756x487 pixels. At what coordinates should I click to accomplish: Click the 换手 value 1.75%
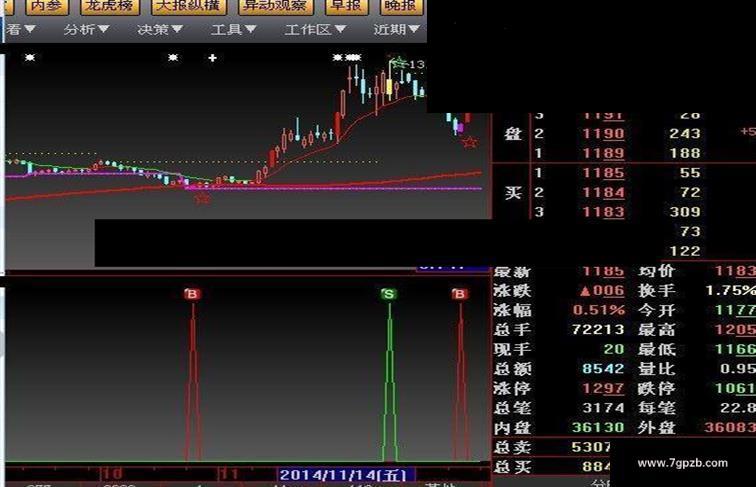click(730, 291)
